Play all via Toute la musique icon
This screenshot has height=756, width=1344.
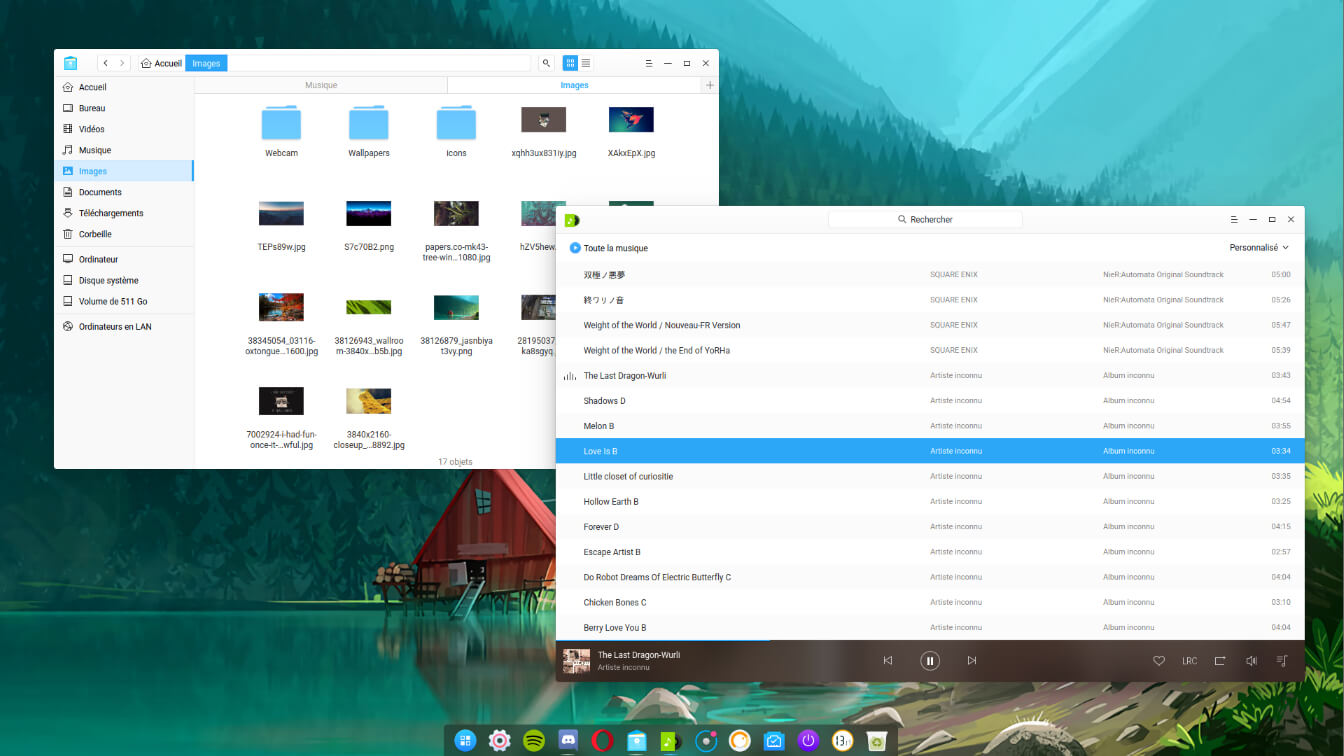(575, 248)
